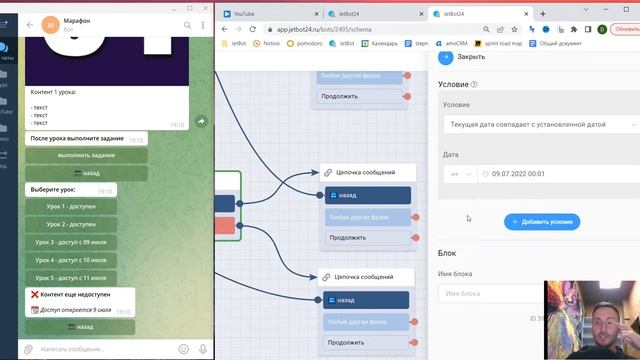The width and height of the screenshot is (640, 360).
Task: Open the browser tab search chevron
Action: (x=586, y=10)
